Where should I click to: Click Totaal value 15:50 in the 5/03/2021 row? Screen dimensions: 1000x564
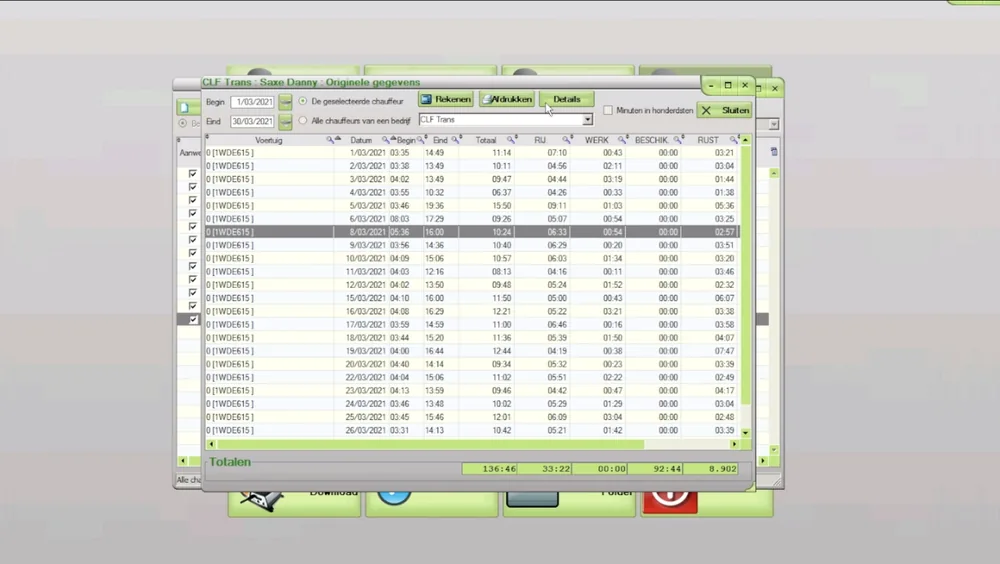502,206
